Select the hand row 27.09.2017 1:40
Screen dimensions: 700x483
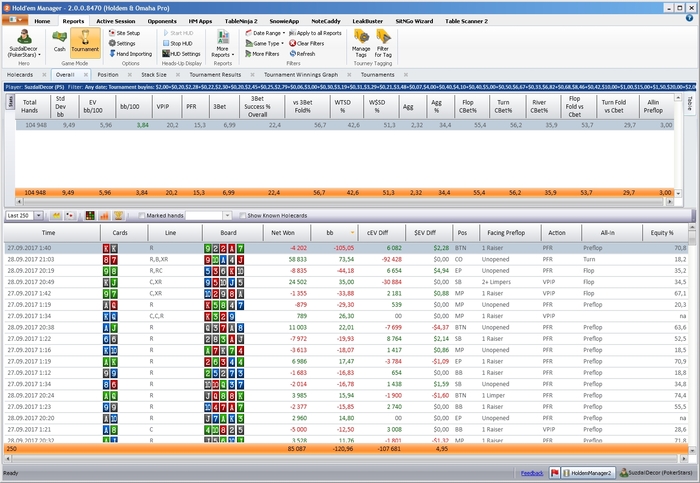[x=346, y=248]
